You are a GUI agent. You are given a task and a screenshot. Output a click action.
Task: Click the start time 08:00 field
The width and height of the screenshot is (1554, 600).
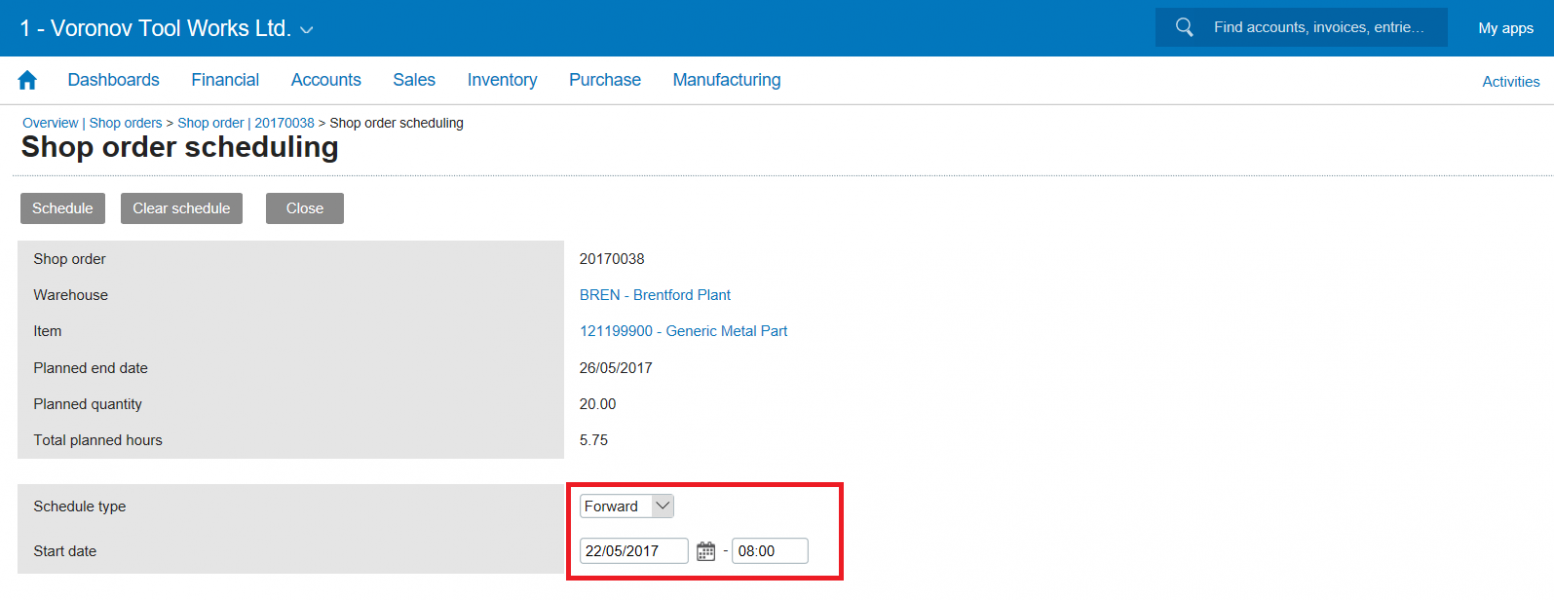coord(769,551)
